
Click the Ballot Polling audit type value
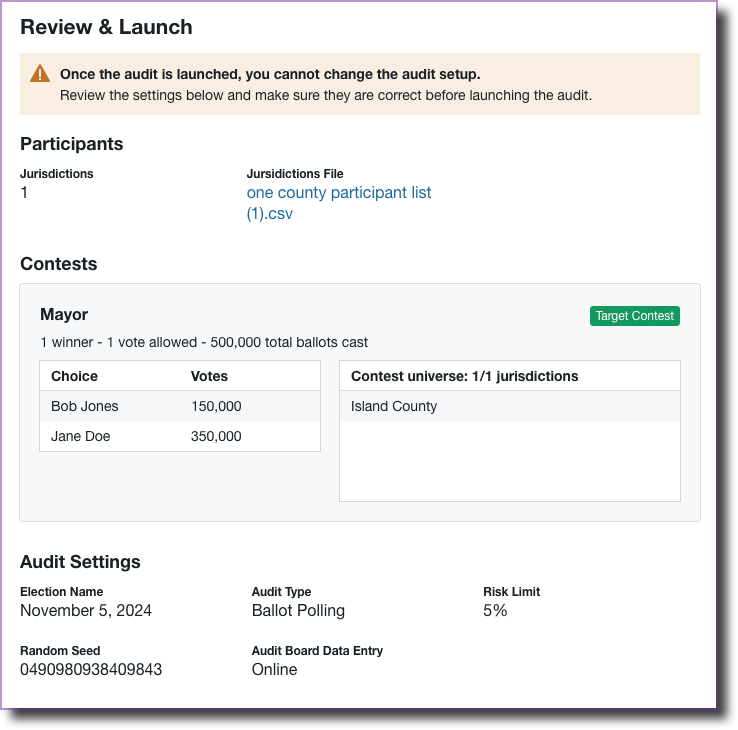click(298, 610)
